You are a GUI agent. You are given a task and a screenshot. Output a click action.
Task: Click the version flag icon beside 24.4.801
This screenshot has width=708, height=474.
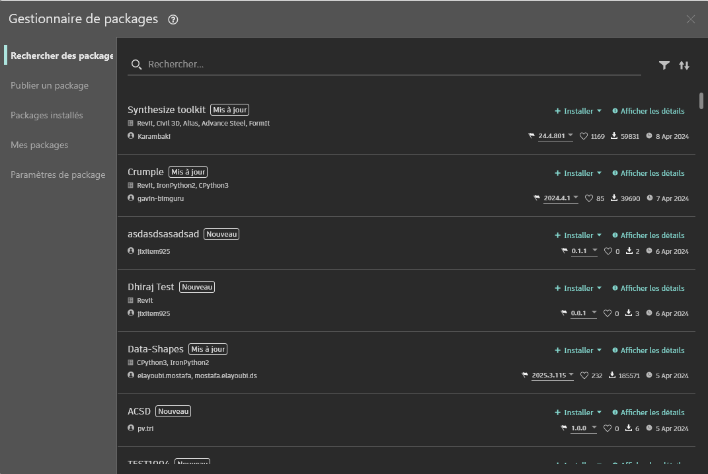pos(531,135)
